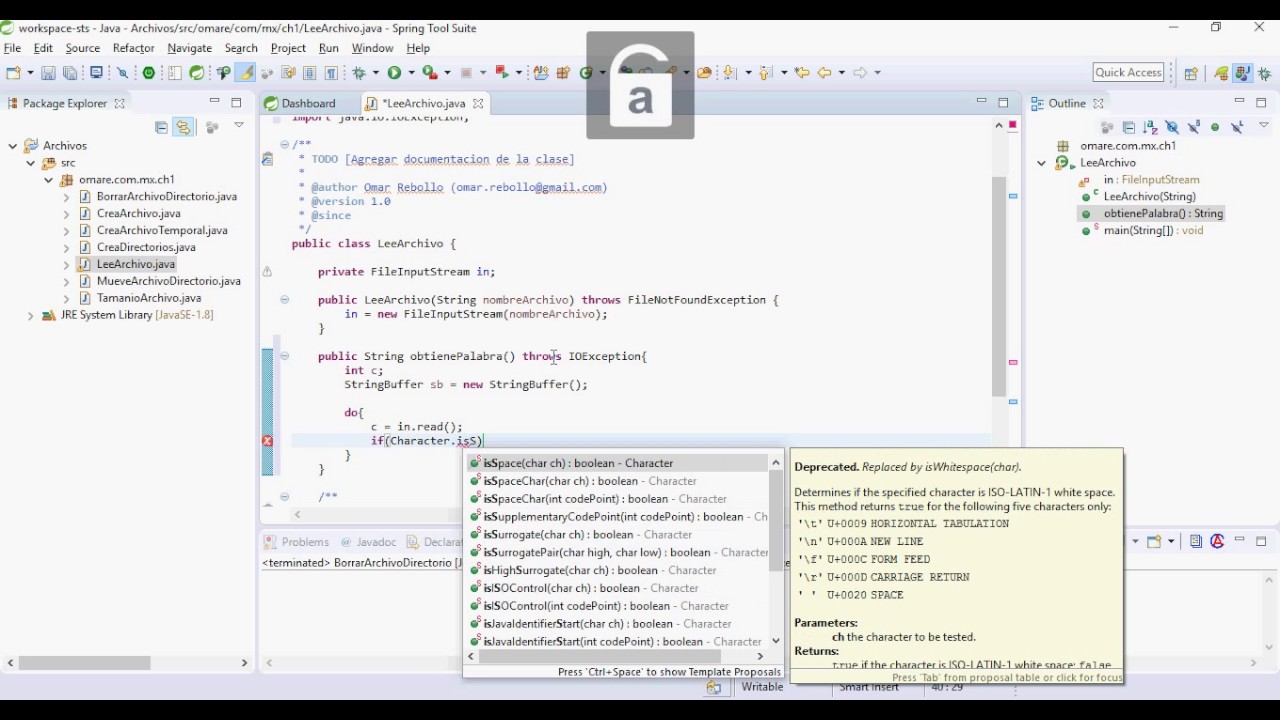
Task: Click Collapse All in Outline toolbar
Action: point(1129,127)
